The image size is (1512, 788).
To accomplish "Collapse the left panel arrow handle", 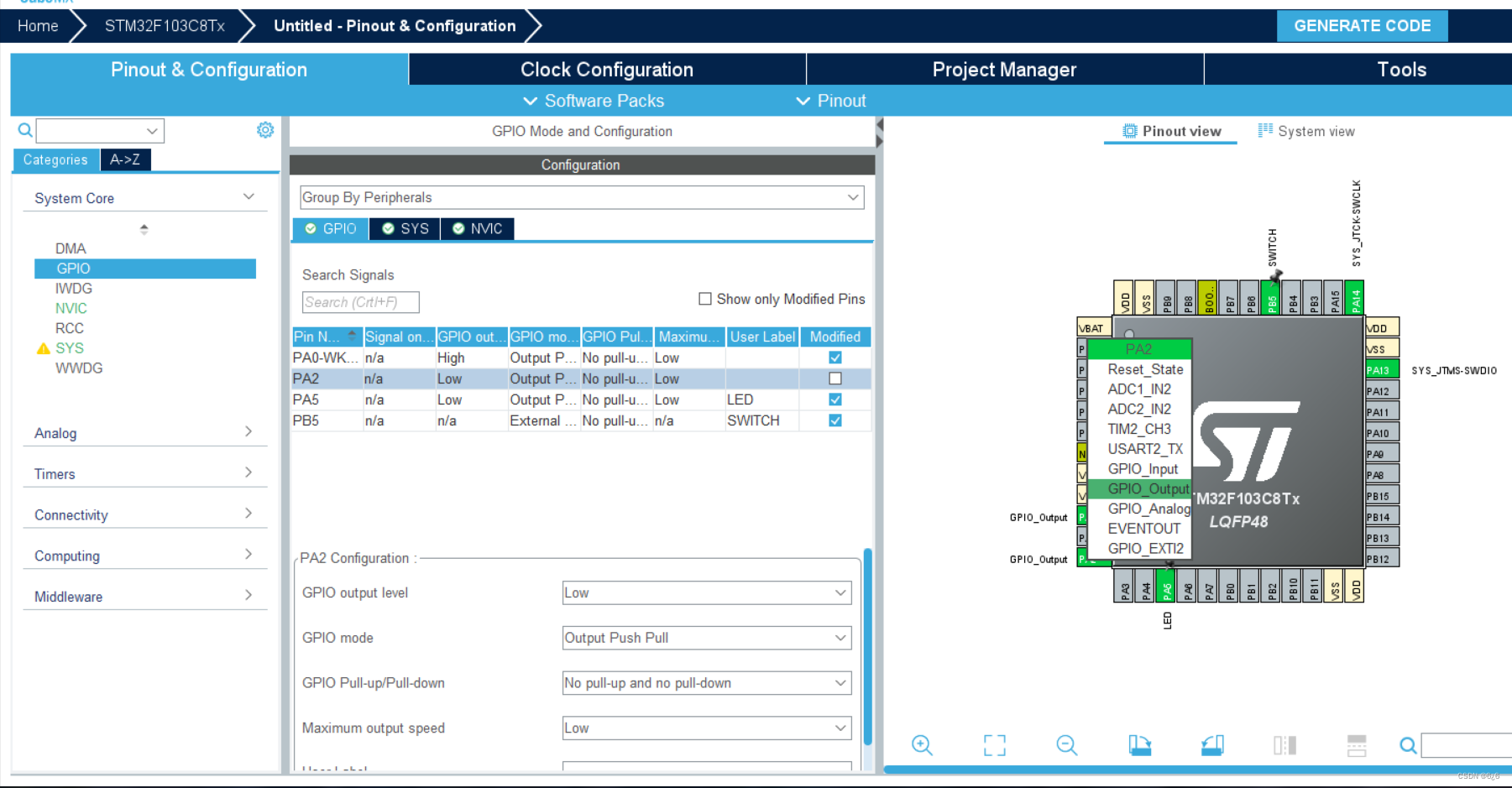I will tap(879, 124).
